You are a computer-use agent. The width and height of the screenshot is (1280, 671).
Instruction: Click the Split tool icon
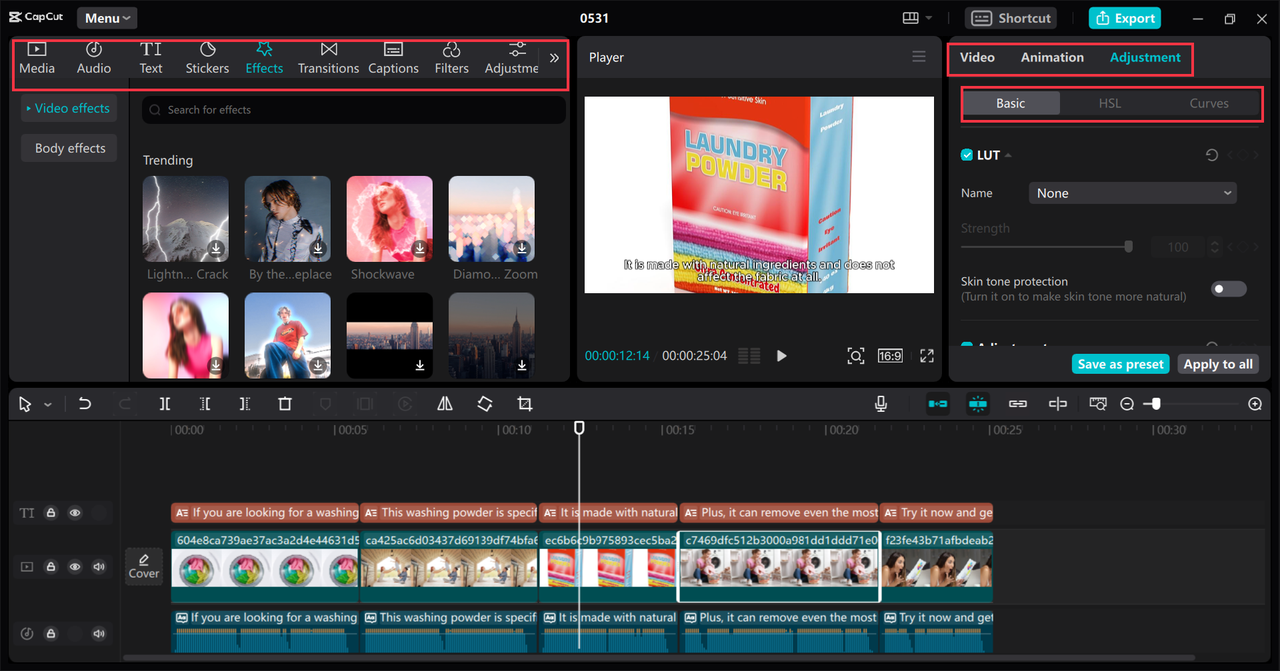165,404
